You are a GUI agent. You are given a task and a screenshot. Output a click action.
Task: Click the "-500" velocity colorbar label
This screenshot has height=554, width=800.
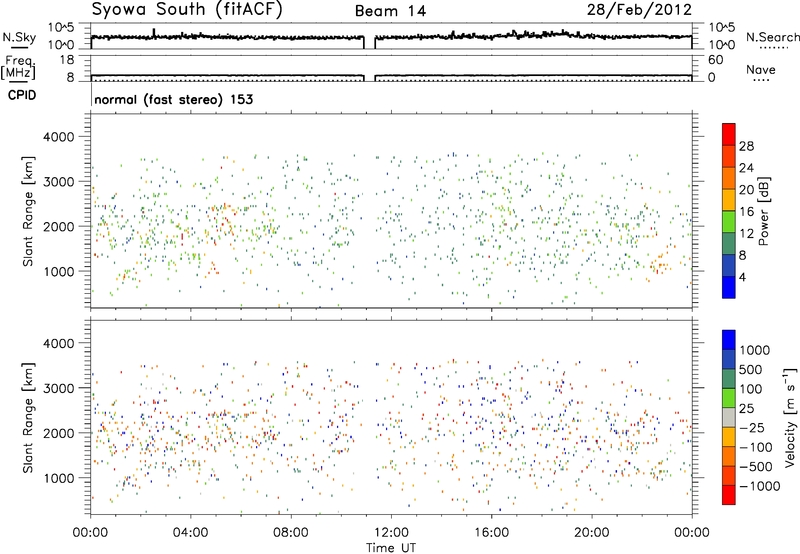755,467
